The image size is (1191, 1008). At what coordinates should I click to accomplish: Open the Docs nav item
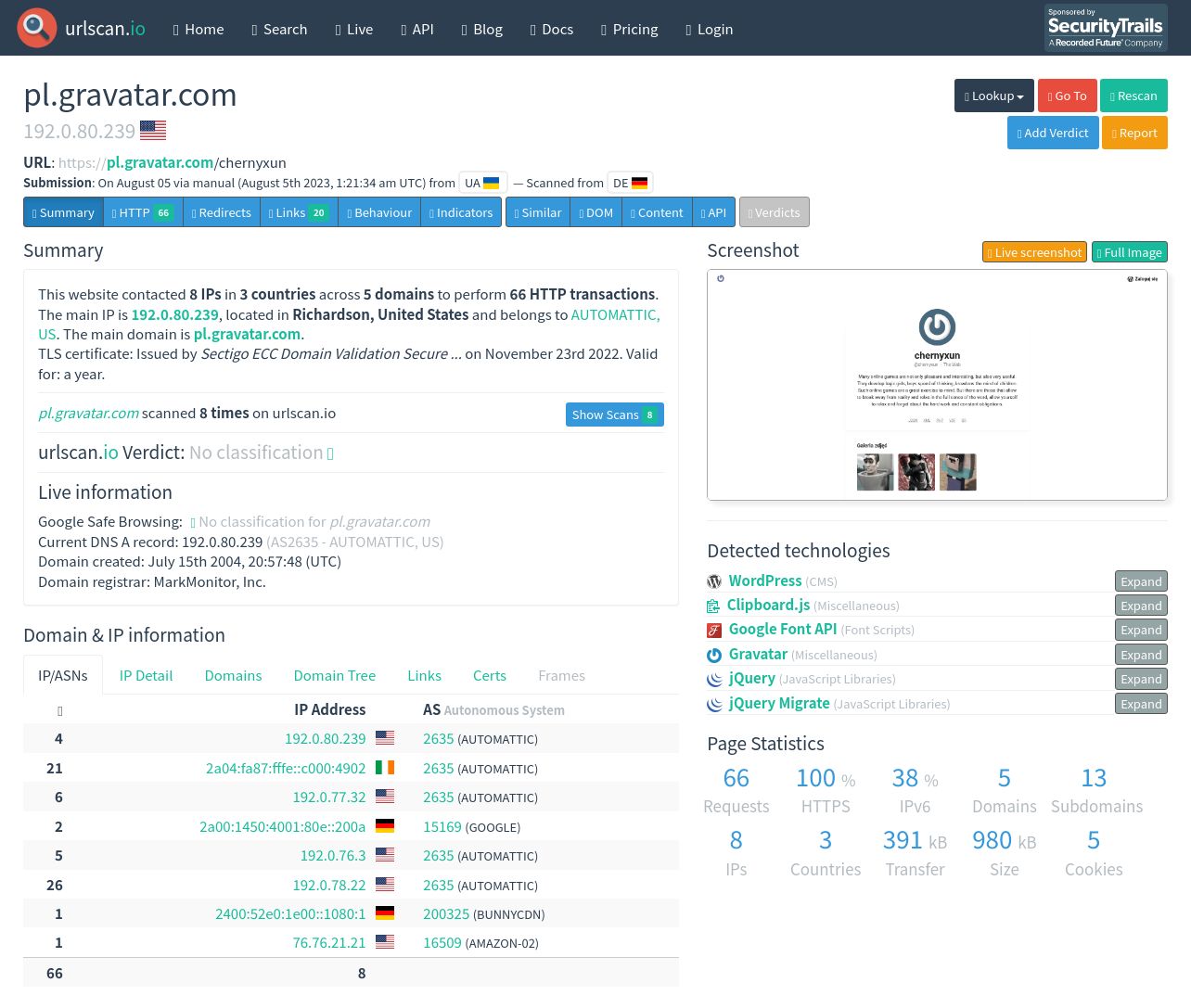click(x=552, y=29)
